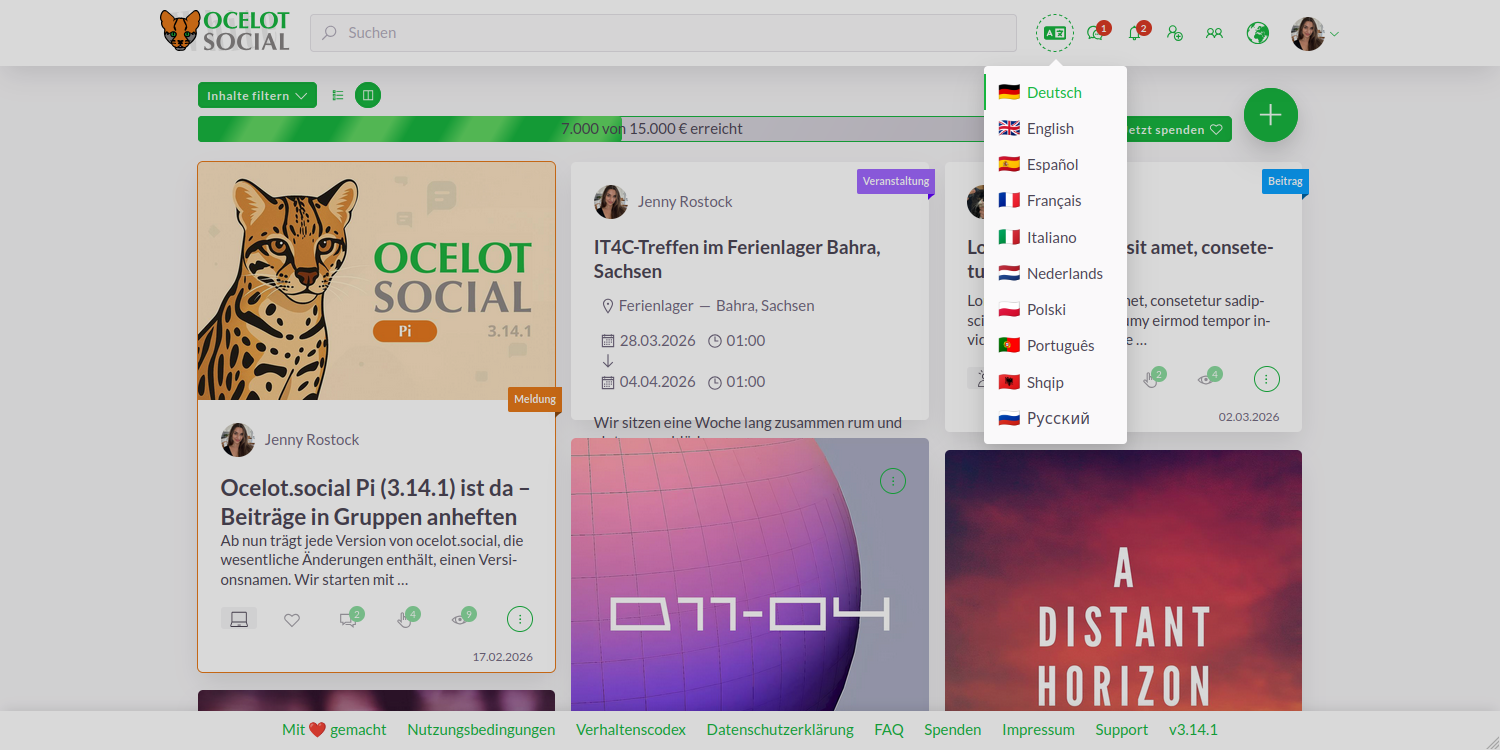
Task: Select English from the language menu
Action: click(x=1050, y=129)
